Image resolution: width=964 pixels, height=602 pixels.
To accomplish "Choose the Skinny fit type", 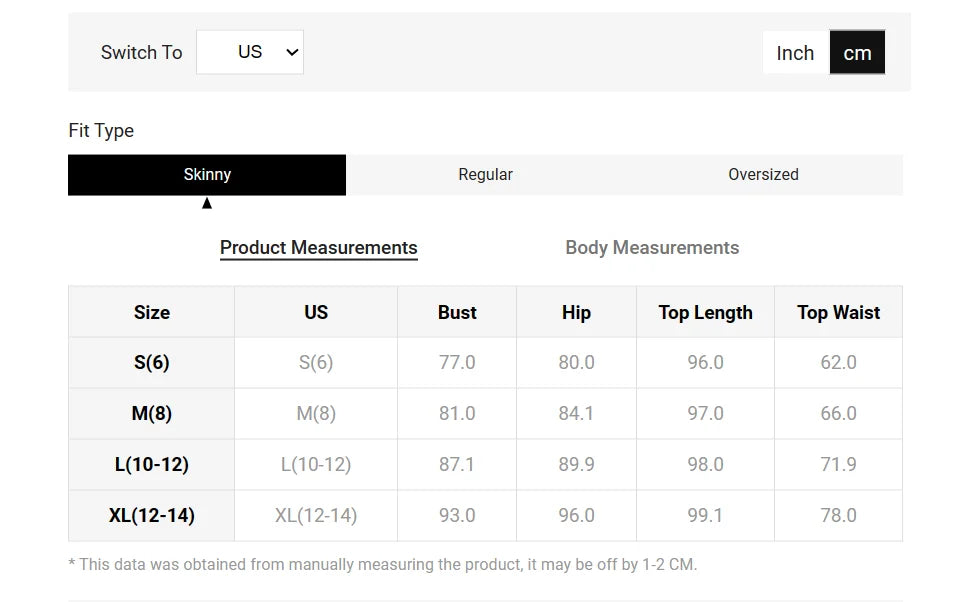I will (x=207, y=175).
